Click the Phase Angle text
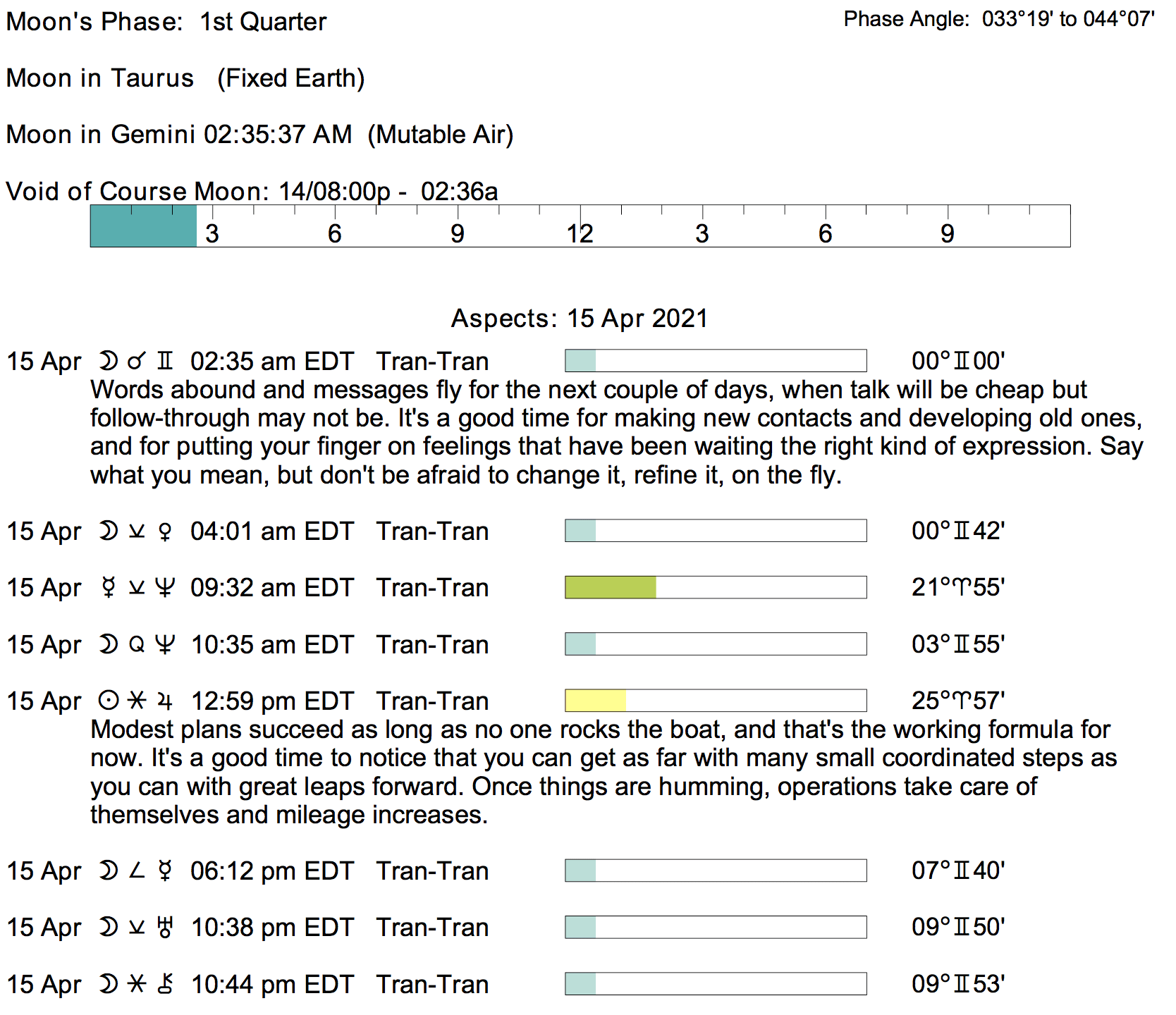This screenshot has width=1176, height=1015. 998,19
